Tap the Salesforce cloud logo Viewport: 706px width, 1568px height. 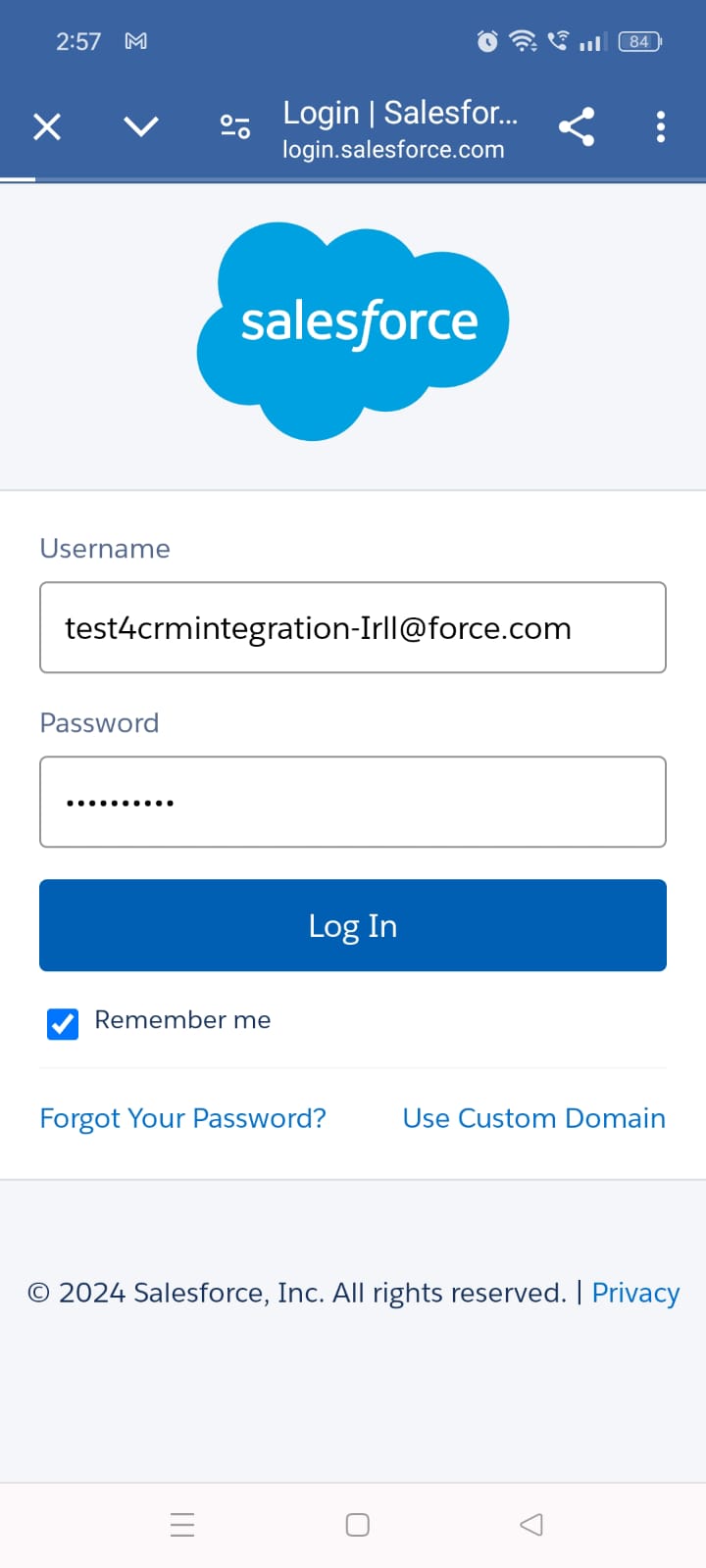(353, 328)
